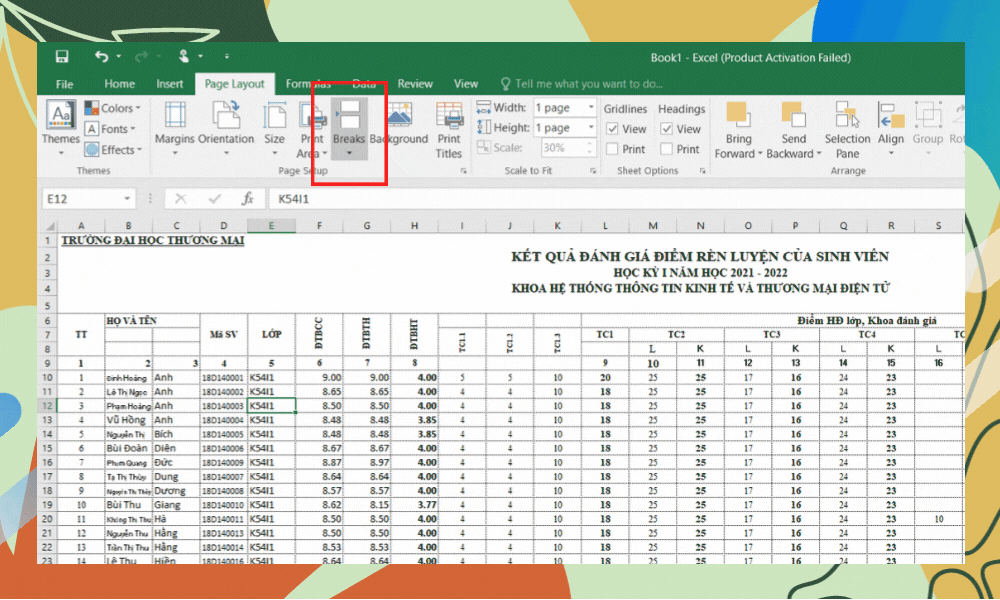Viewport: 1000px width, 600px height.
Task: Open the Themes gallery
Action: (60, 124)
